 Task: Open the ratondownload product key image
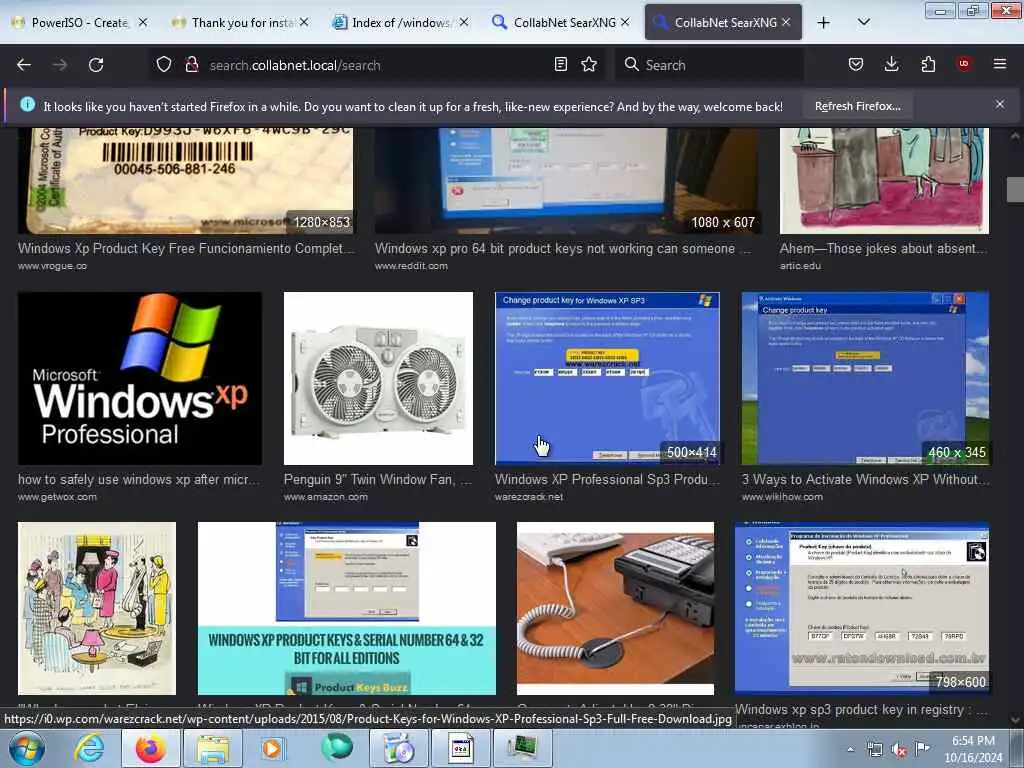point(862,608)
